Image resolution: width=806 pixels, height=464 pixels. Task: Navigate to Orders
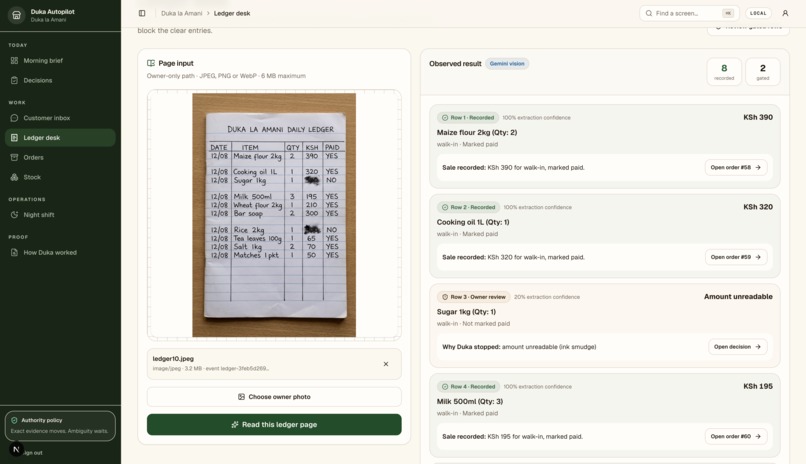pos(60,157)
